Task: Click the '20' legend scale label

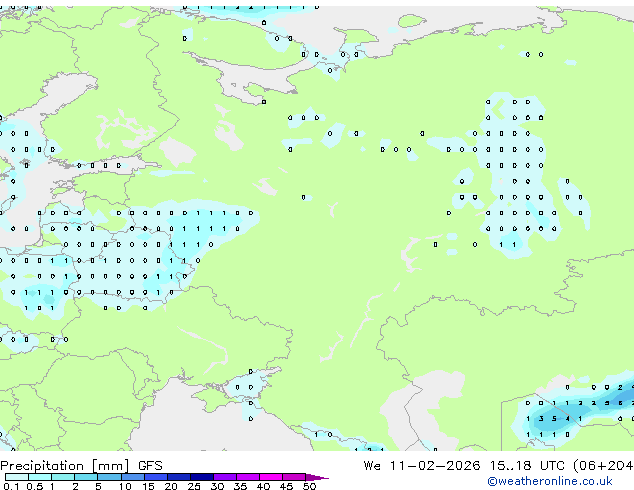Action: (171, 486)
